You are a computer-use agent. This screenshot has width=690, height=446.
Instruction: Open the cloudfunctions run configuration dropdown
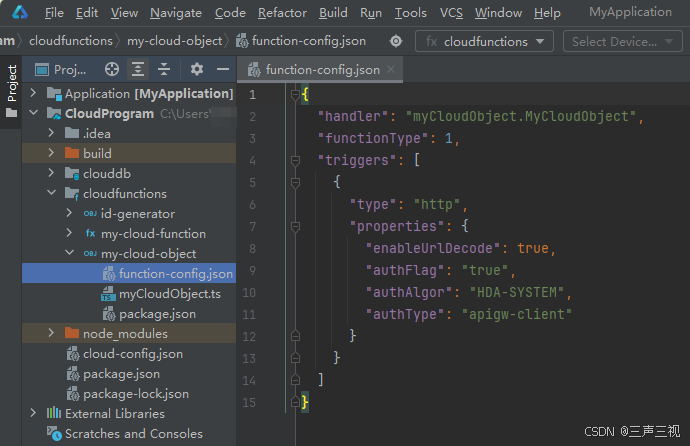click(x=484, y=41)
